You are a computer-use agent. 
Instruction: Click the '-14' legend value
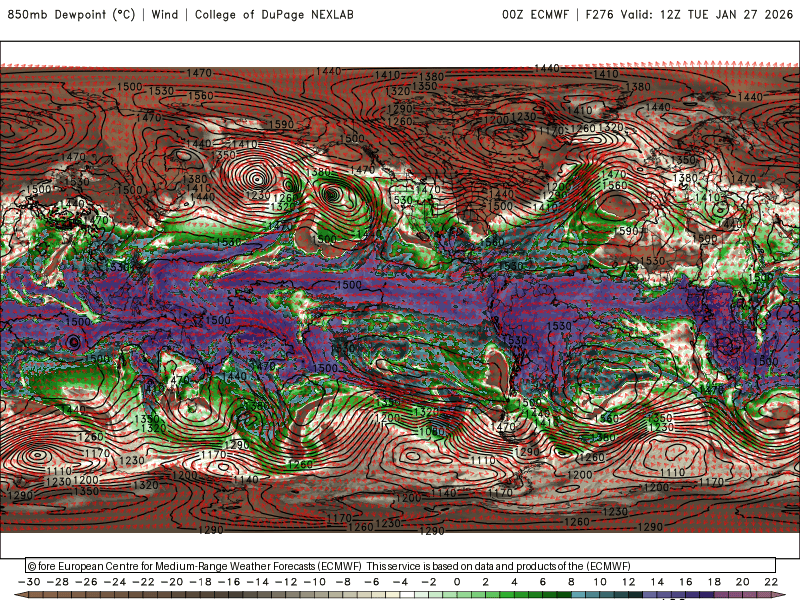[258, 582]
